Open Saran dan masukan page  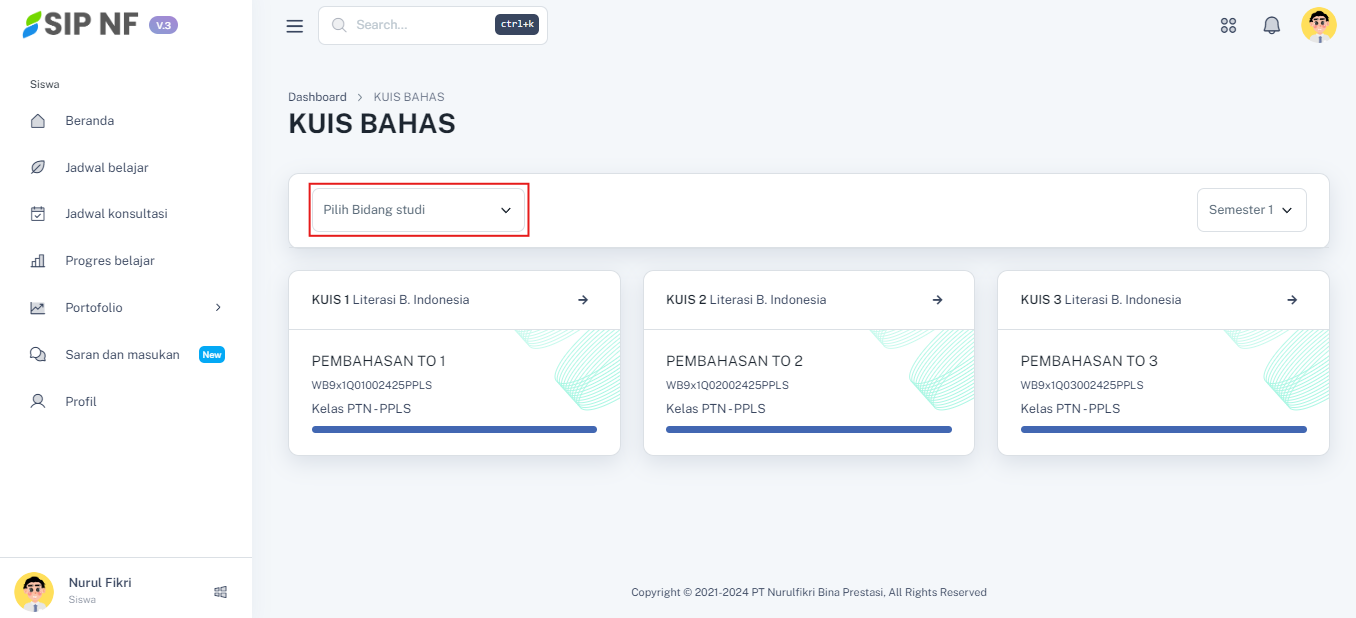pyautogui.click(x=122, y=355)
